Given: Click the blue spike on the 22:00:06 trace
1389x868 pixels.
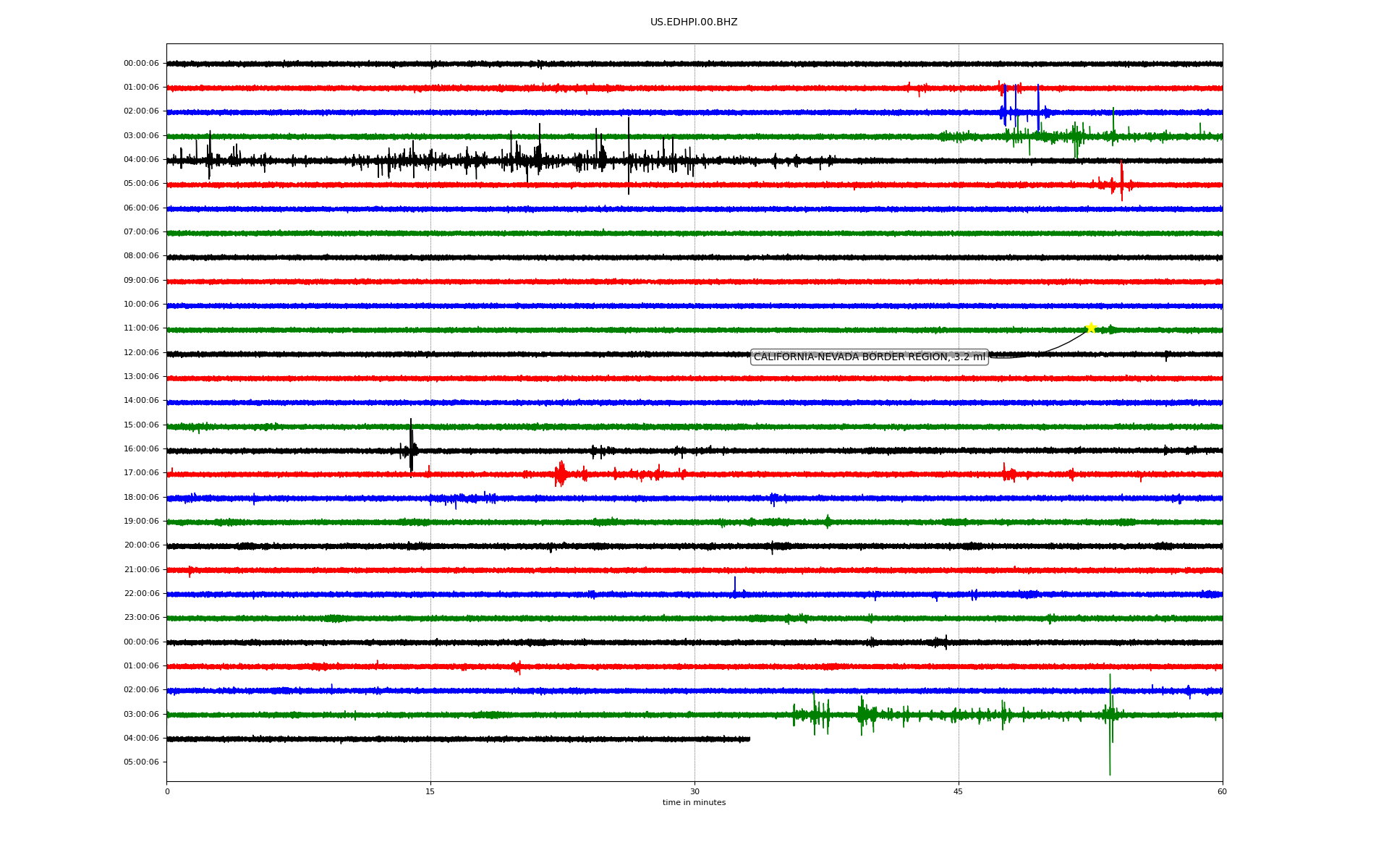Looking at the screenshot, I should [x=735, y=584].
